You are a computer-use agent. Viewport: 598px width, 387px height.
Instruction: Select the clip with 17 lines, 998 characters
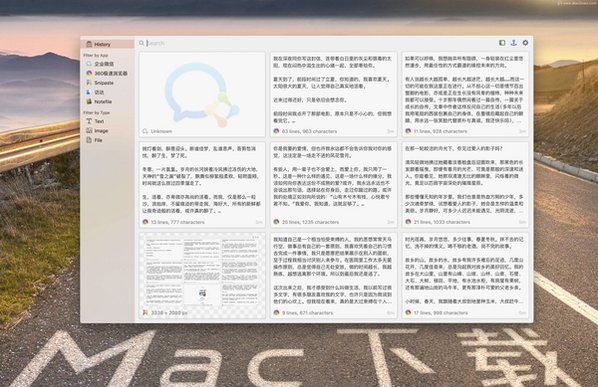click(465, 276)
